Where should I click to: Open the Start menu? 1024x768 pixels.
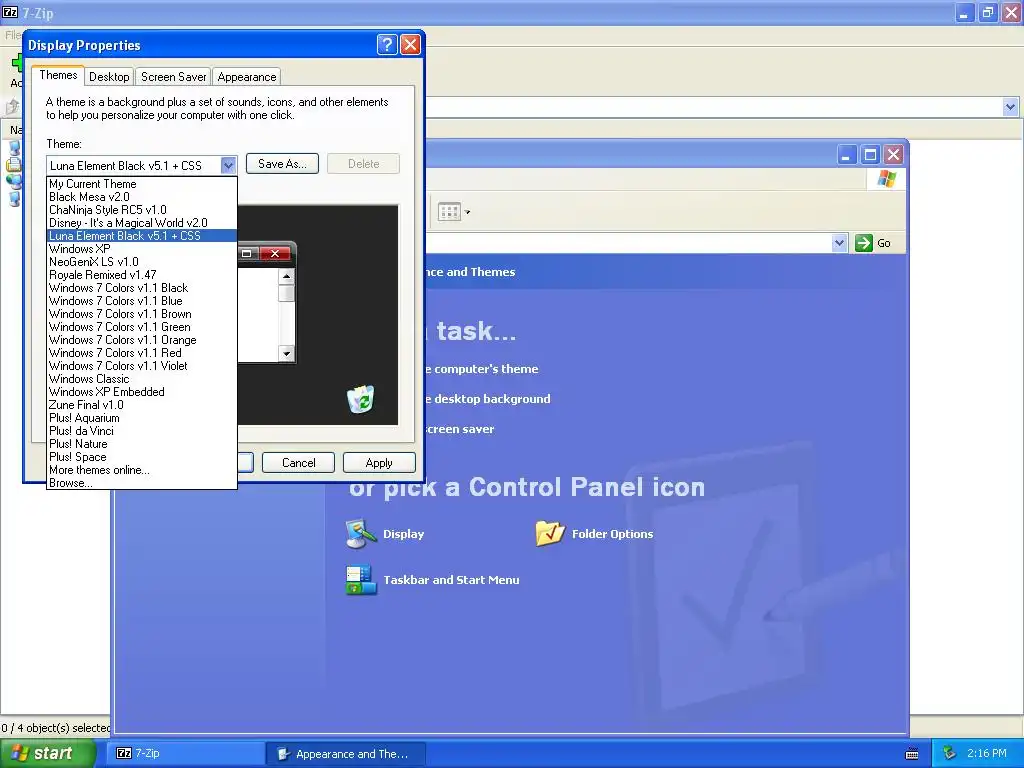point(47,753)
